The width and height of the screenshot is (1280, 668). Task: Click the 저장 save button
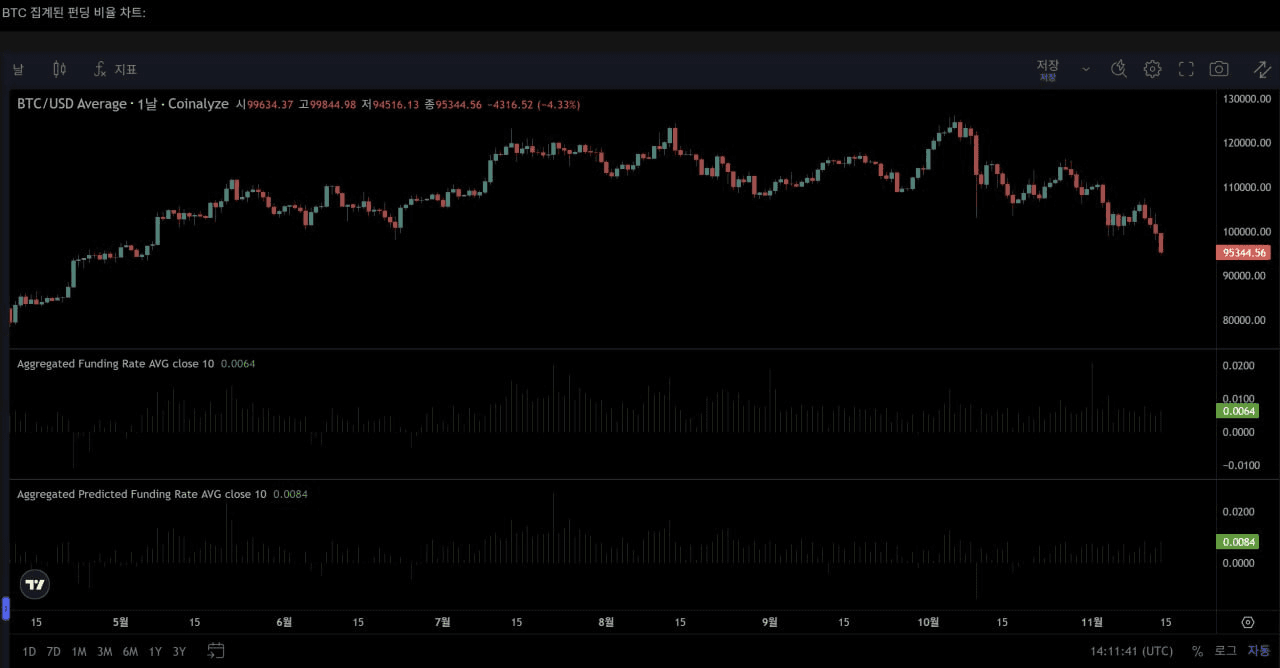1047,64
